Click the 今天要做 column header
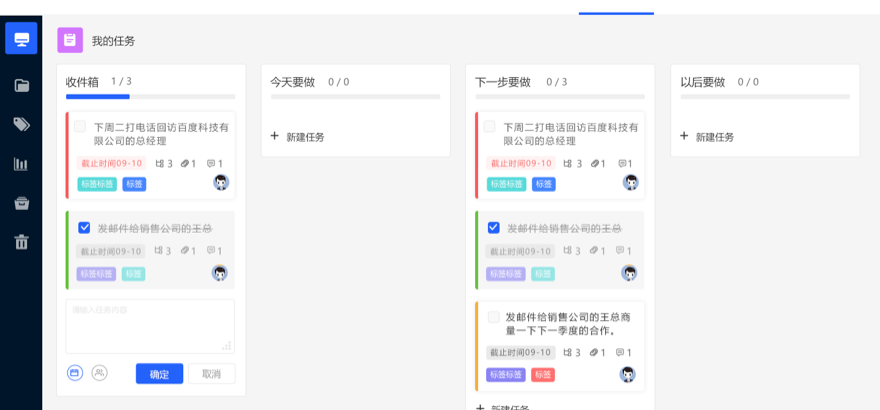This screenshot has width=880, height=410. click(x=292, y=82)
